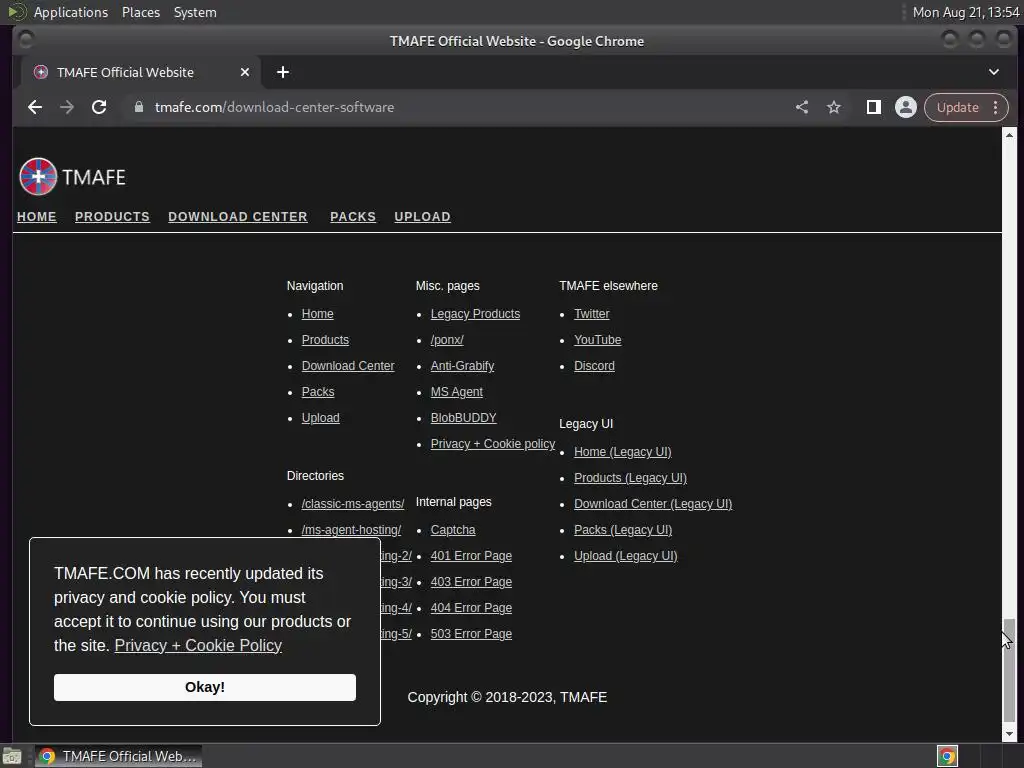Open the Places menu
Viewport: 1024px width, 768px height.
(x=141, y=12)
